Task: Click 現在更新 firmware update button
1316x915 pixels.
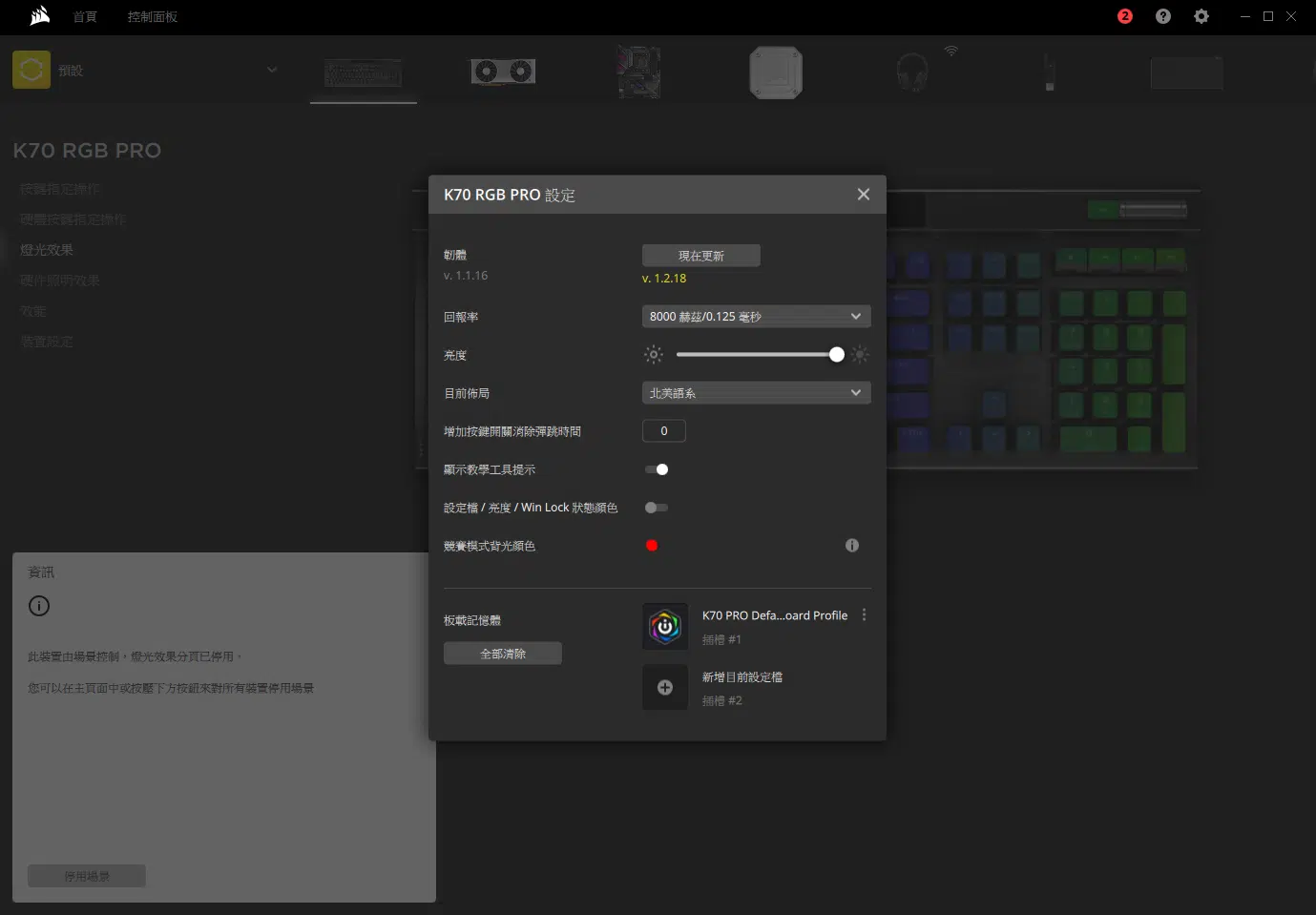Action: tap(700, 256)
